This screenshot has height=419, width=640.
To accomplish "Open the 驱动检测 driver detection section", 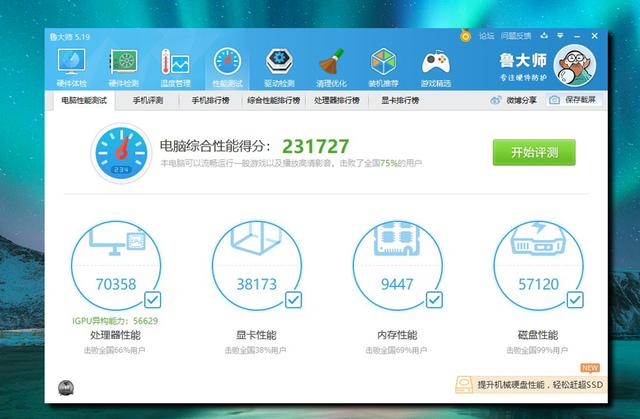I will pyautogui.click(x=279, y=68).
